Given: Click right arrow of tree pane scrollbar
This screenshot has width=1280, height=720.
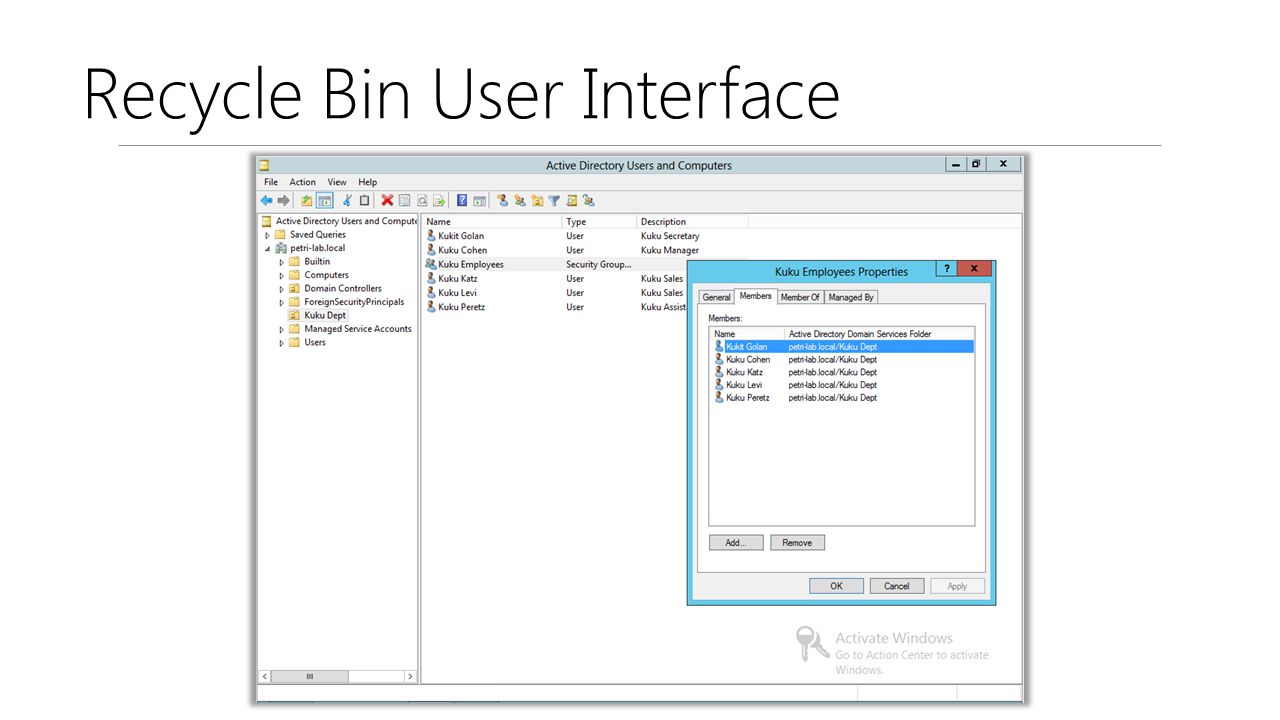Looking at the screenshot, I should click(410, 676).
